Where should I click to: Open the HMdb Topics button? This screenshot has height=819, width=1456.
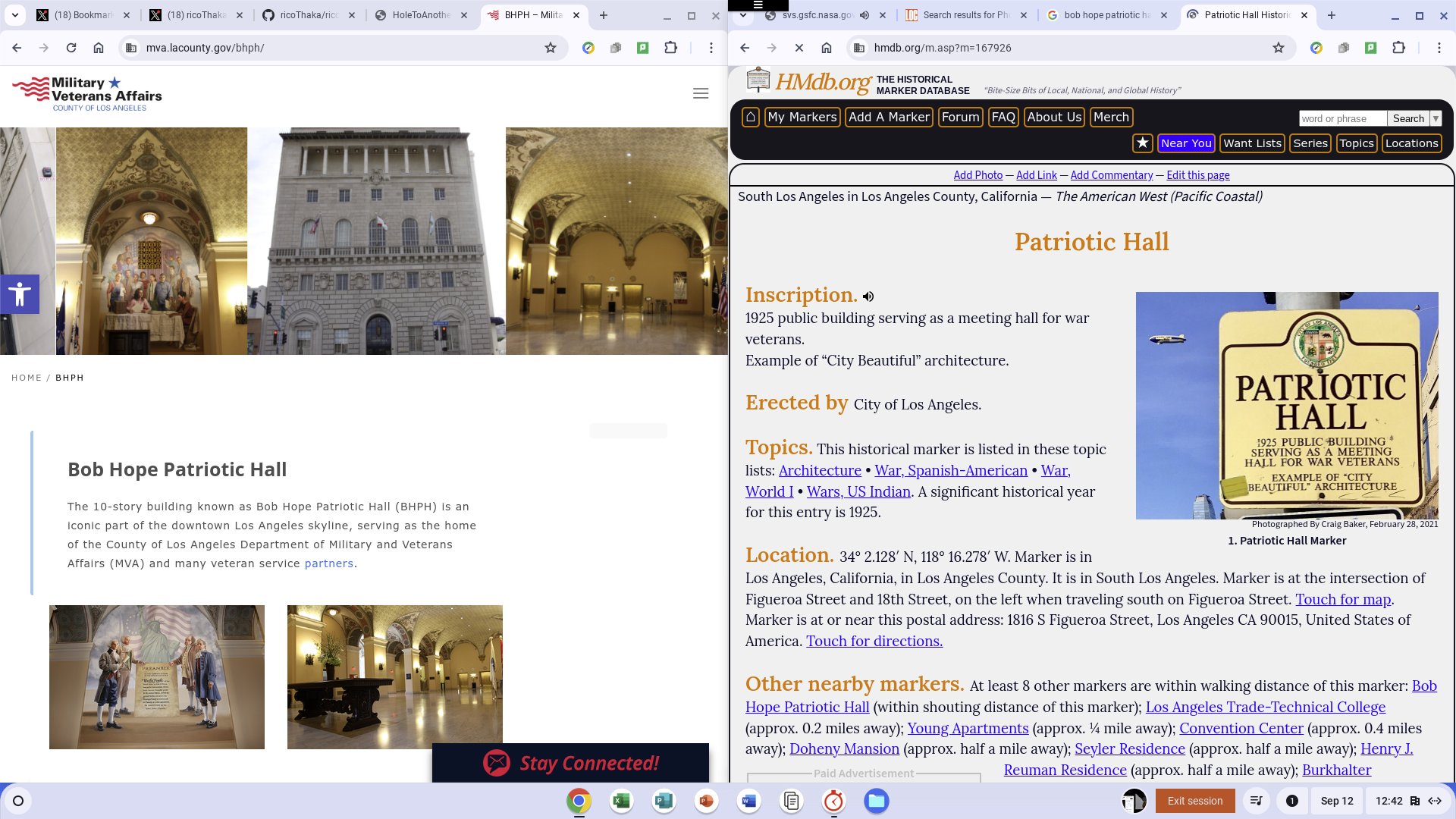[1356, 143]
